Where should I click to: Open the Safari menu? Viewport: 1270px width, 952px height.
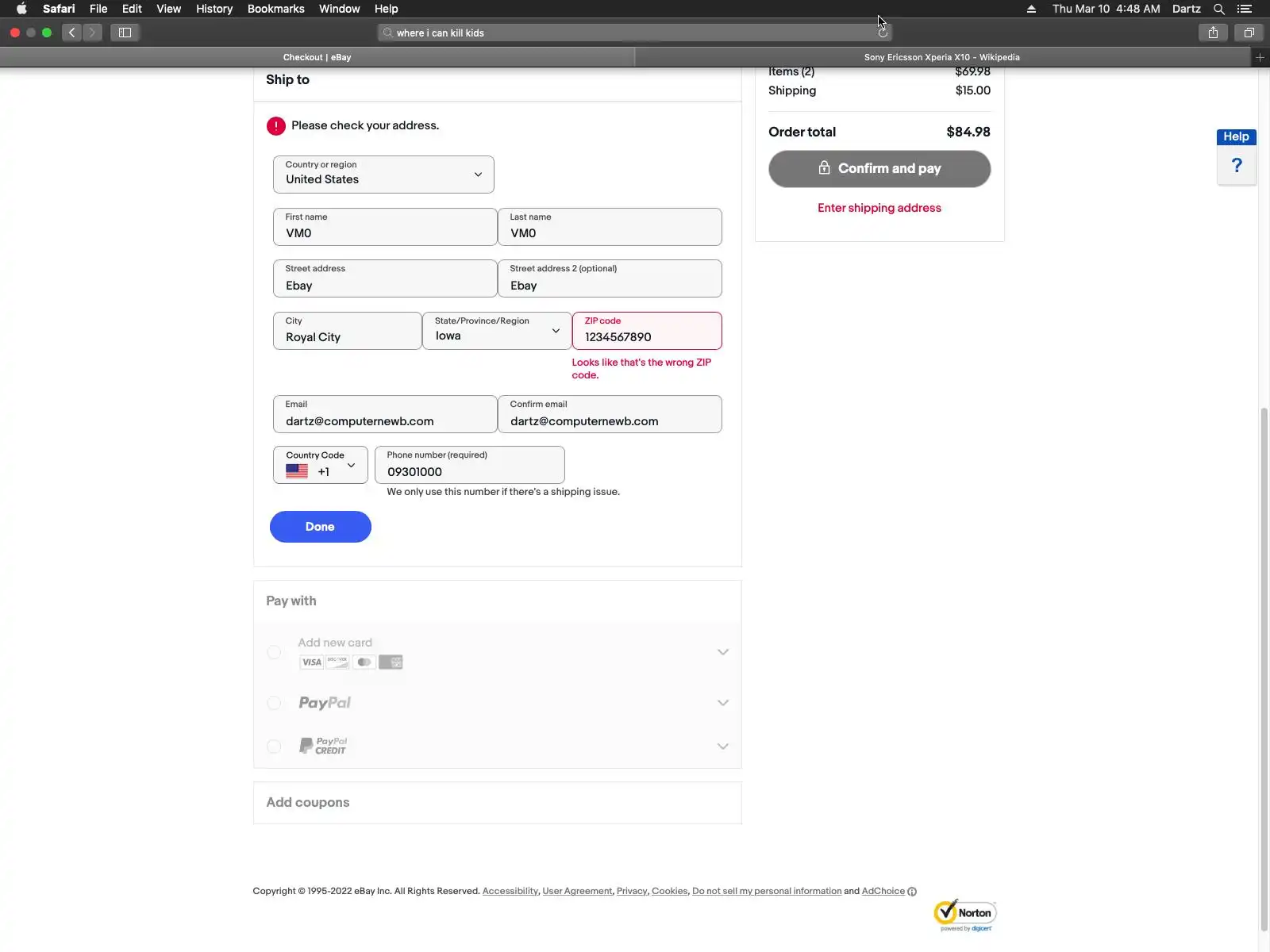[59, 9]
